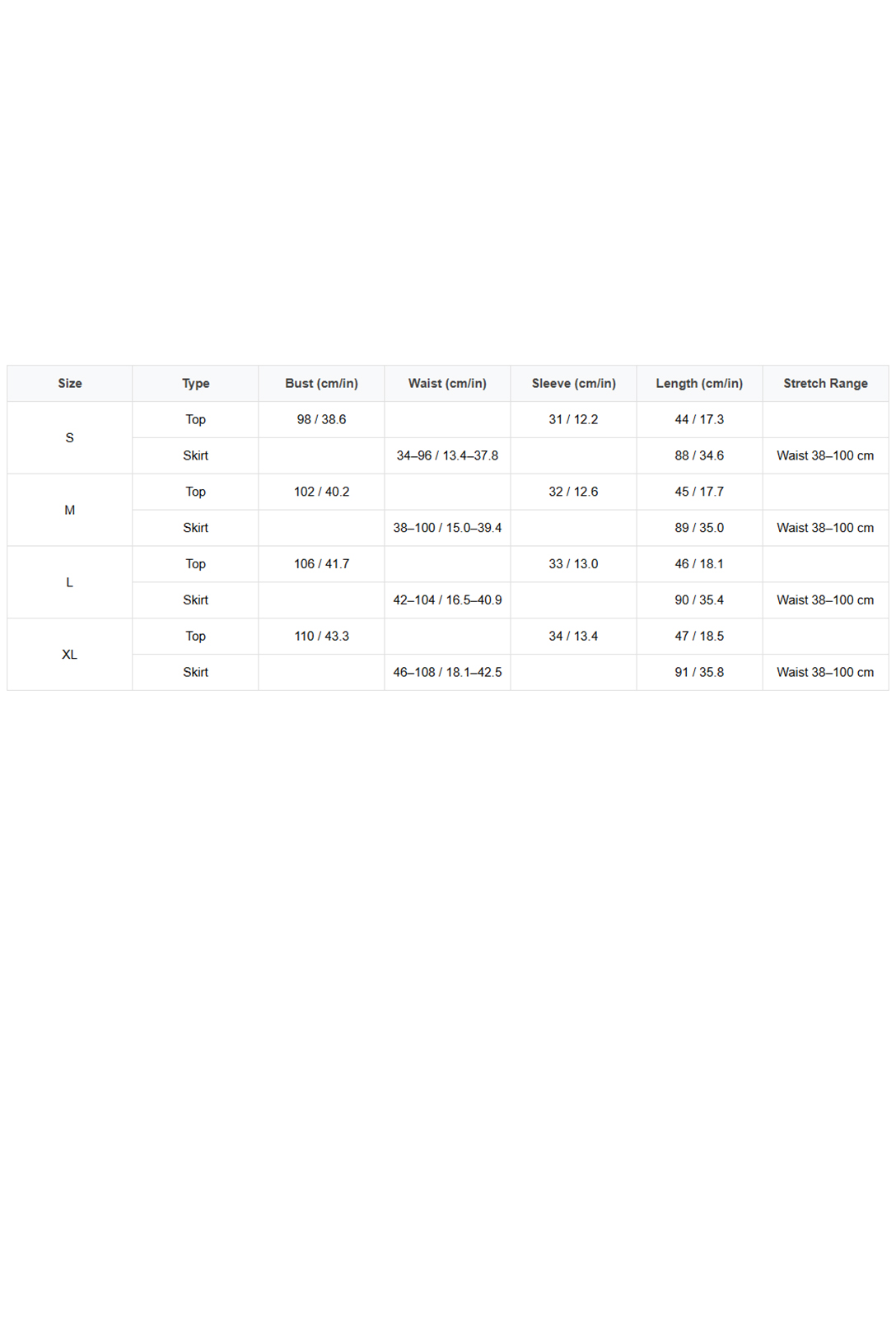Click the Bust (cm/in) column header
Viewport: 896px width, 1344px height.
pos(322,383)
